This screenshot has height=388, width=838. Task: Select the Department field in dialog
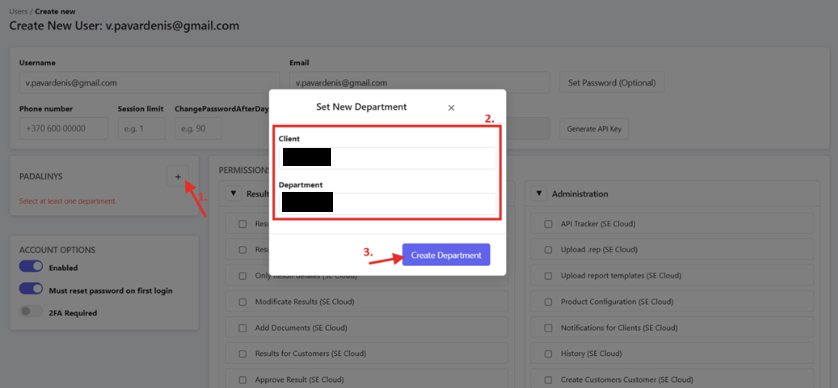[387, 203]
